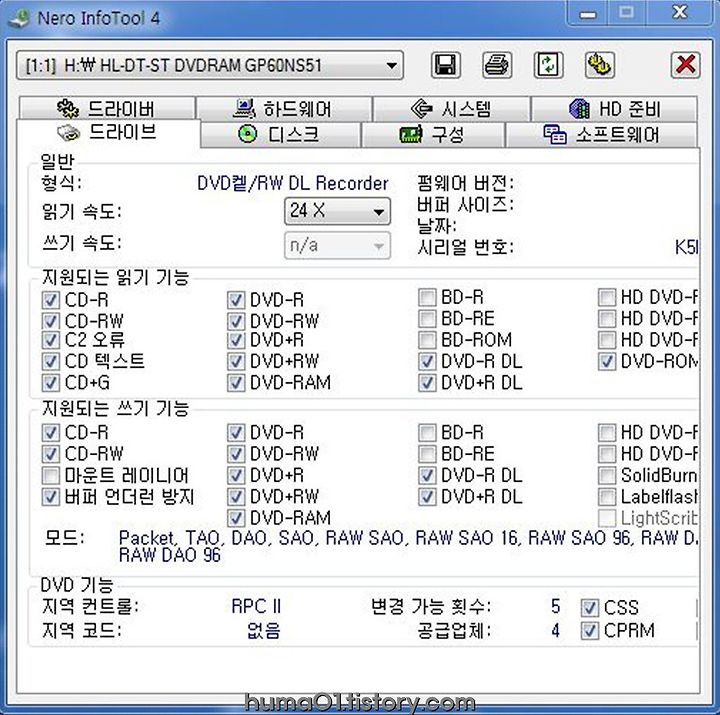Screen dimensions: 720x715
Task: Click the 없음 region code value
Action: click(x=264, y=631)
